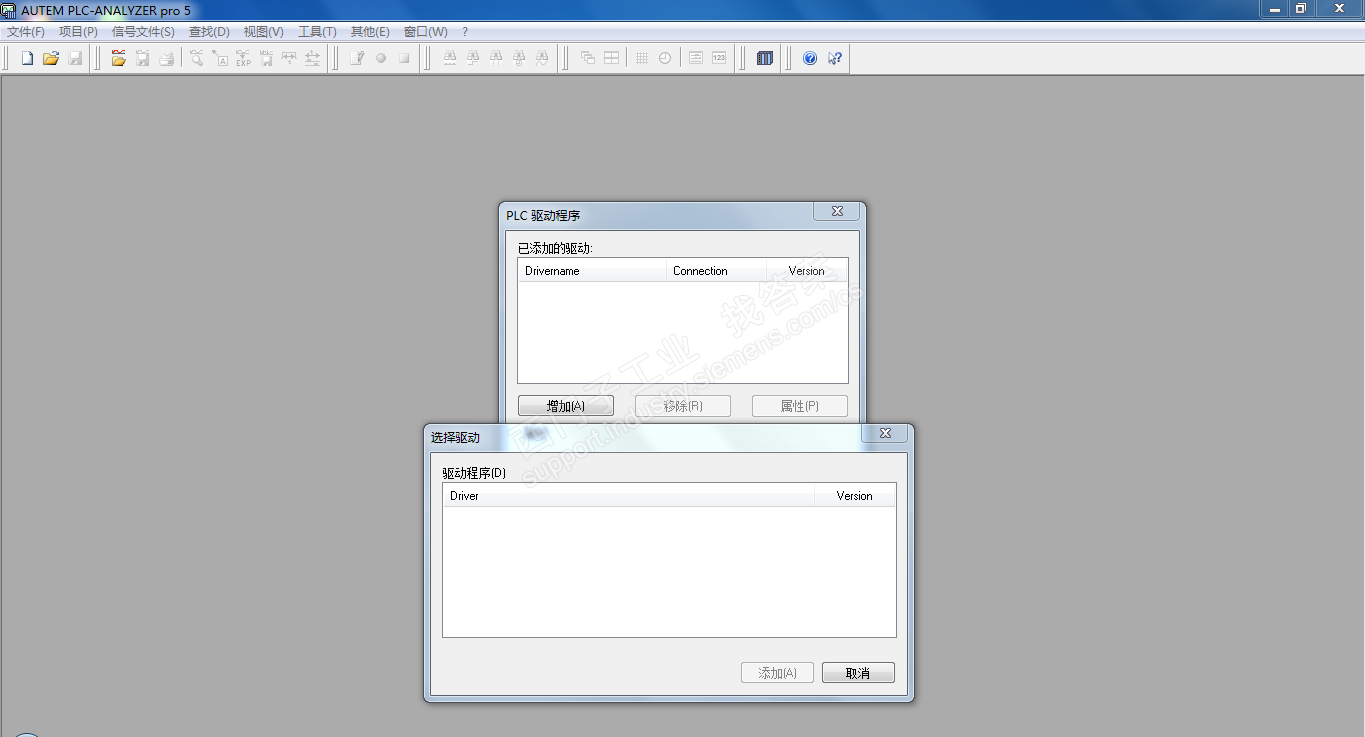Click the grid display icon

tap(642, 58)
